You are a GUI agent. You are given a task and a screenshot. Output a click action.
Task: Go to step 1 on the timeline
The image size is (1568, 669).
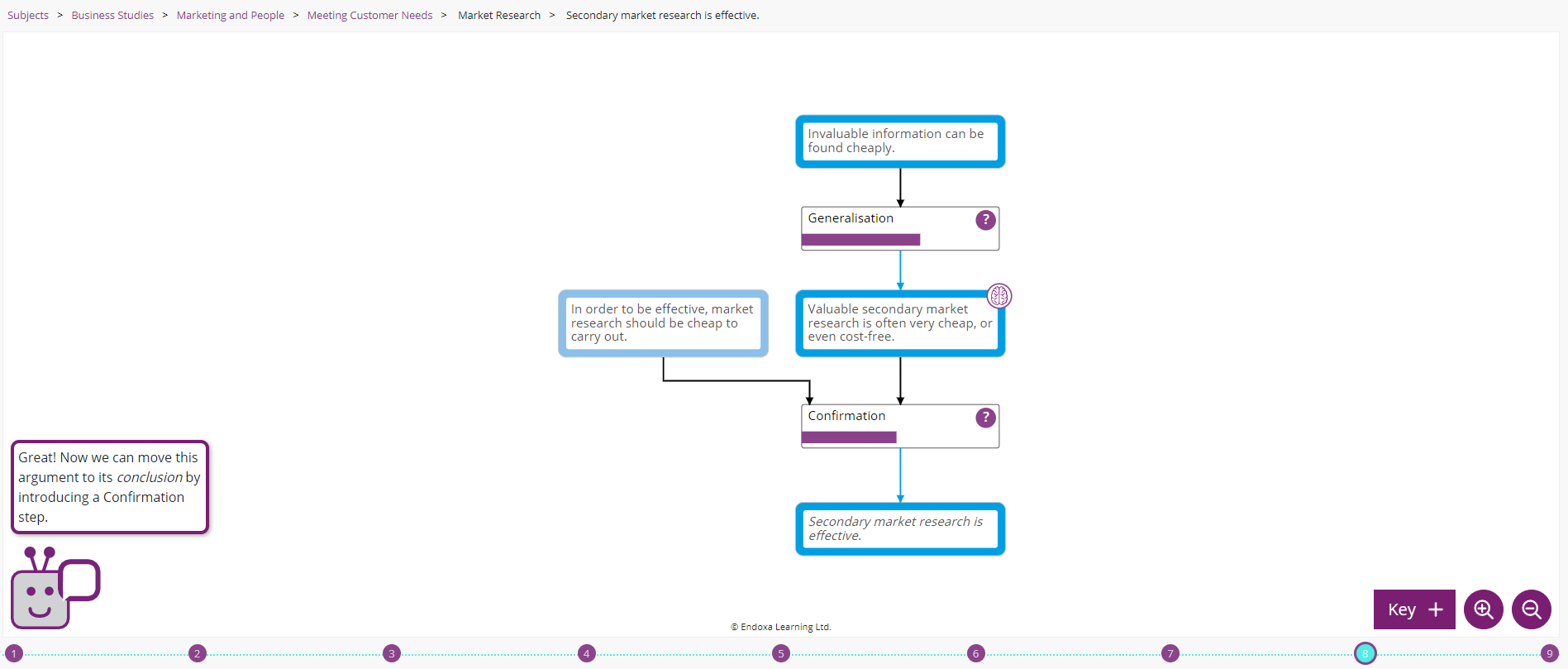14,653
